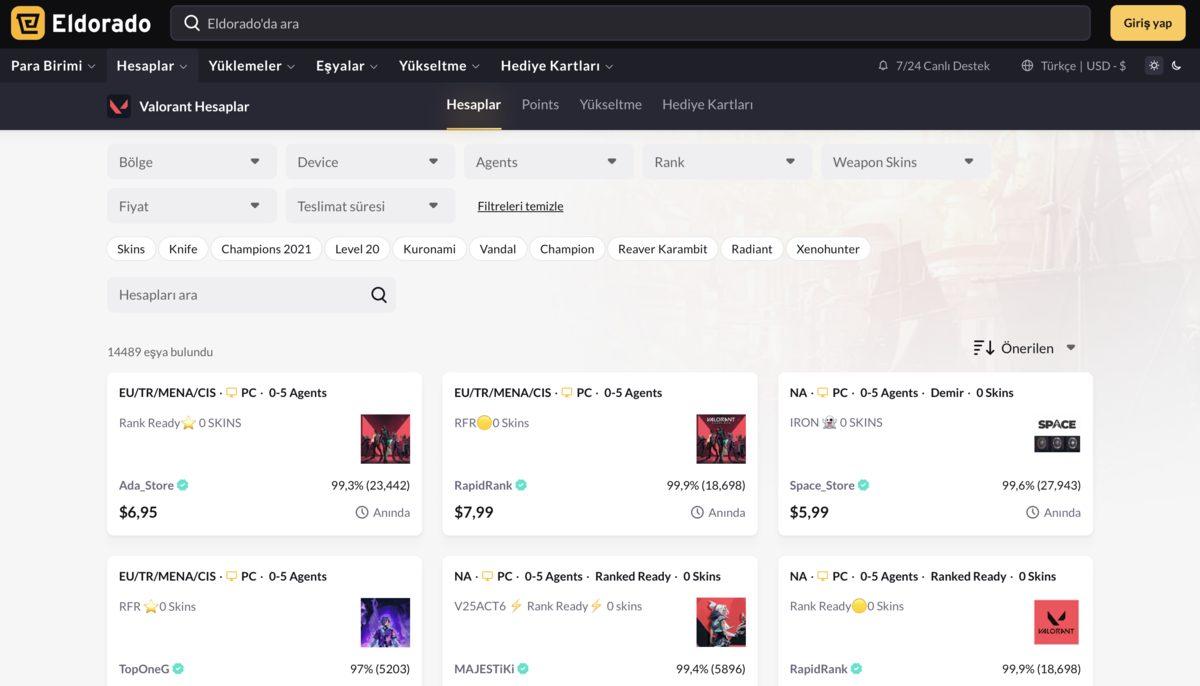Open the SPACE store listing thumbnail
This screenshot has height=686, width=1200.
click(1056, 436)
